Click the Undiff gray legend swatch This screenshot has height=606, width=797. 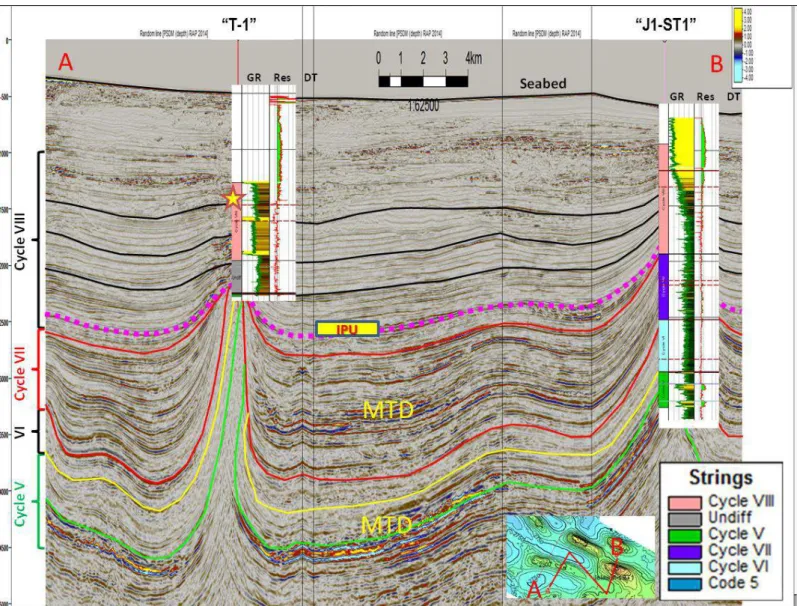[x=684, y=519]
